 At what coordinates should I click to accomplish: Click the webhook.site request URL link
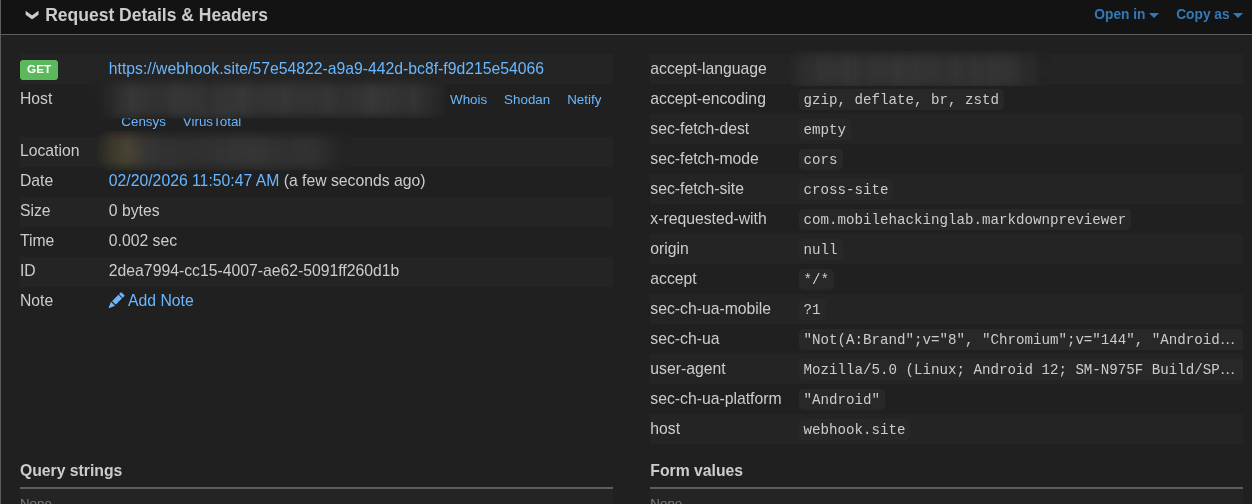326,69
